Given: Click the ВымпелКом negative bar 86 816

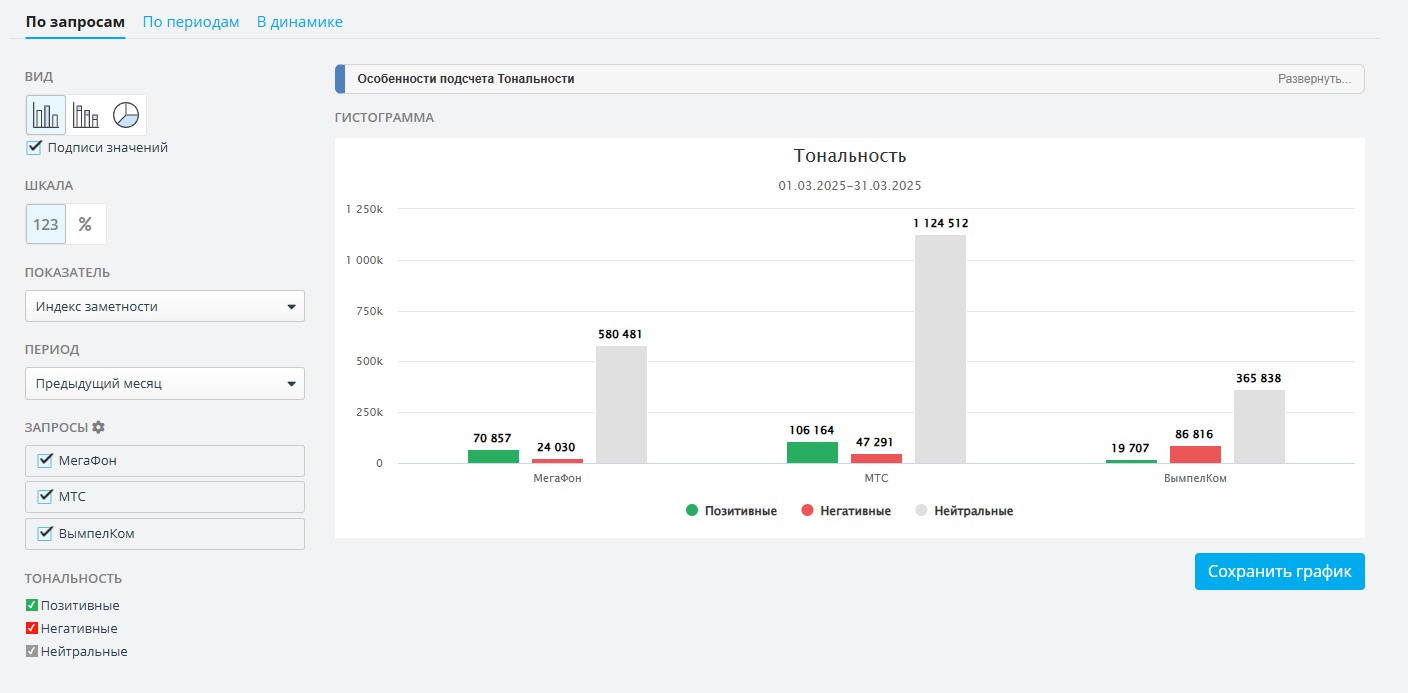Looking at the screenshot, I should click(x=1195, y=454).
